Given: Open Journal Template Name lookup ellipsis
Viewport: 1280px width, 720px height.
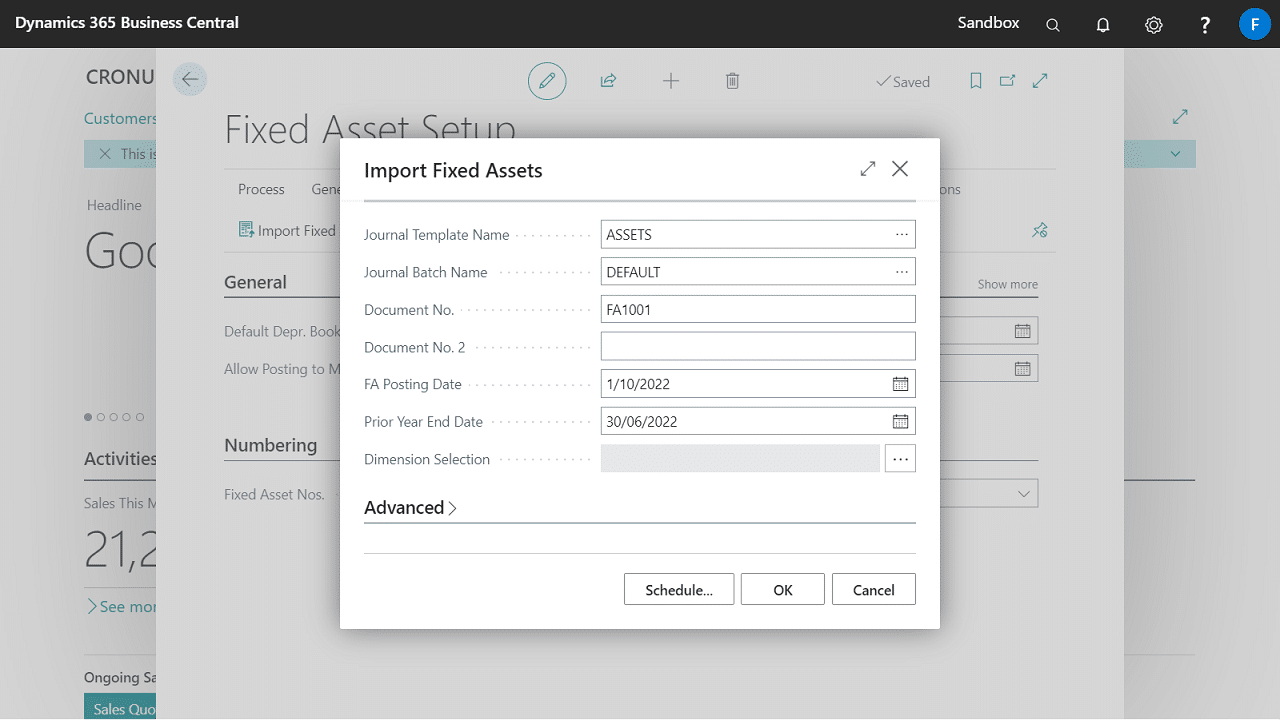Looking at the screenshot, I should tap(901, 234).
